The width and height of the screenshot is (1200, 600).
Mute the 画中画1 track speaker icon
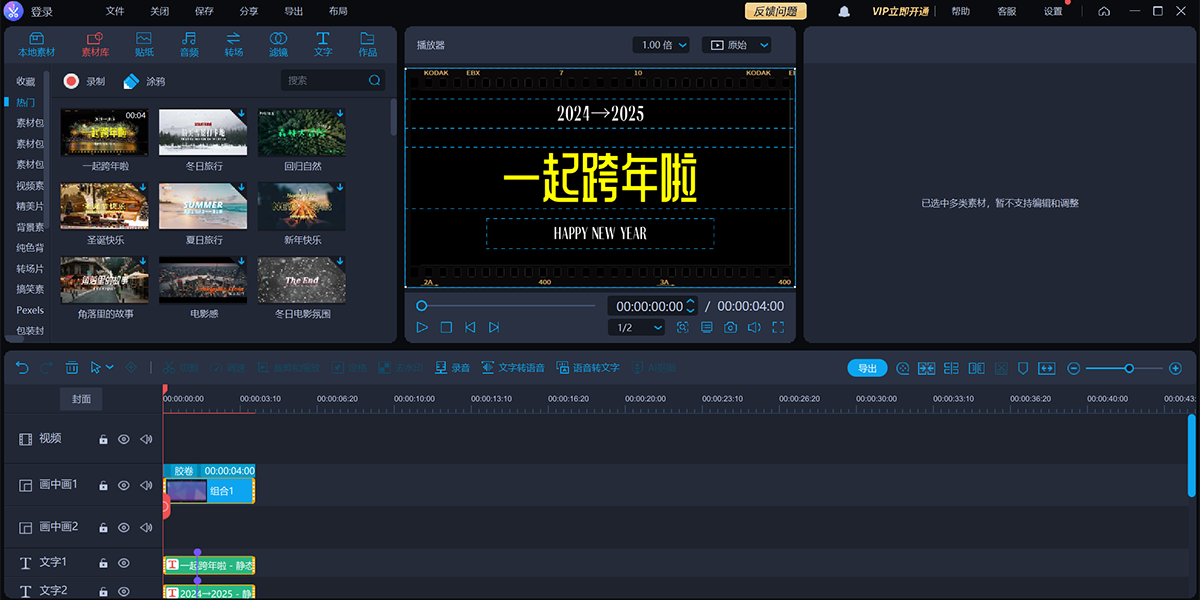(145, 485)
